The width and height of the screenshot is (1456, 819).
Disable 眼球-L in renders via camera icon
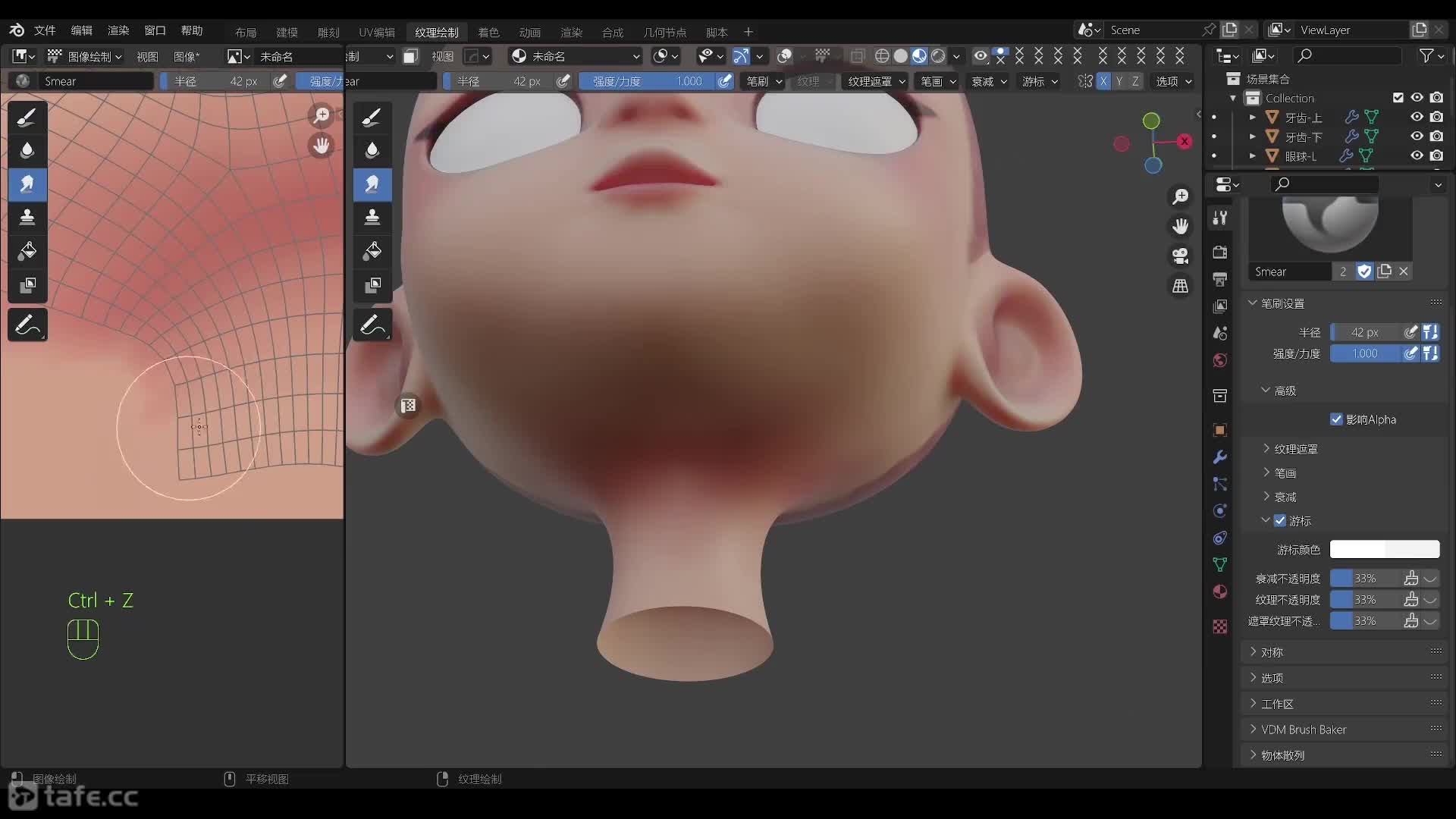(x=1436, y=155)
